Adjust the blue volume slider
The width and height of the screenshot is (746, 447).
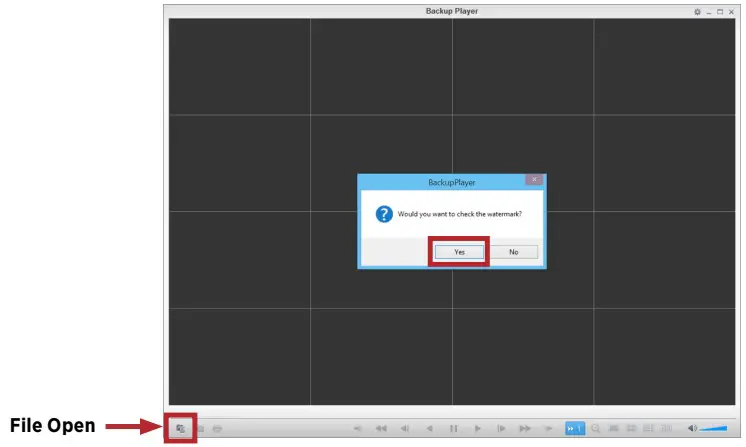pyautogui.click(x=714, y=428)
